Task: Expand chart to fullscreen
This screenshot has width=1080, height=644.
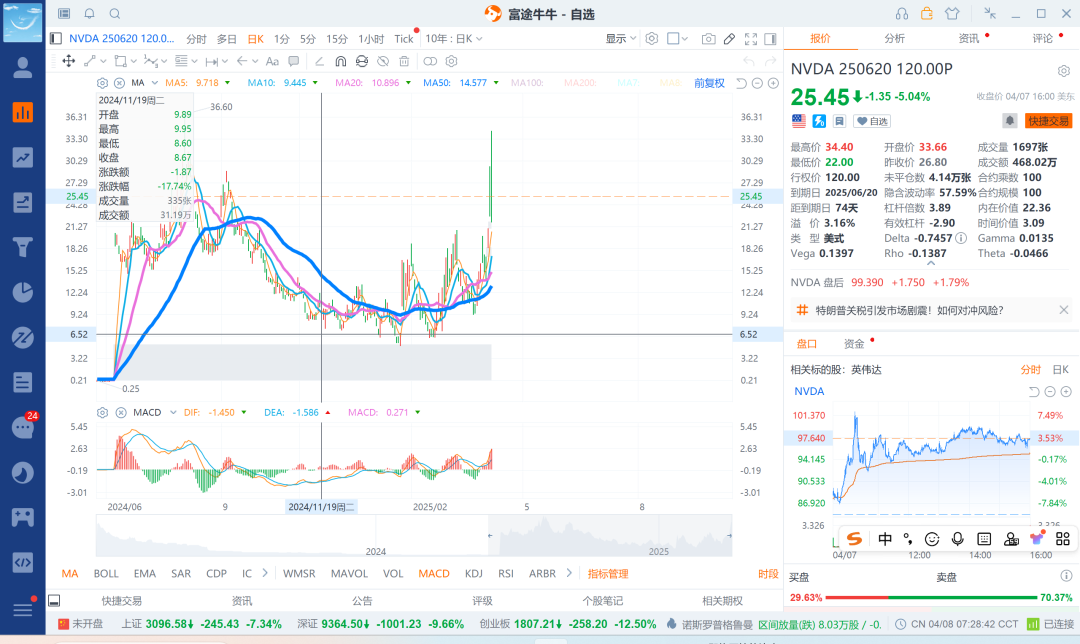Action: click(751, 39)
